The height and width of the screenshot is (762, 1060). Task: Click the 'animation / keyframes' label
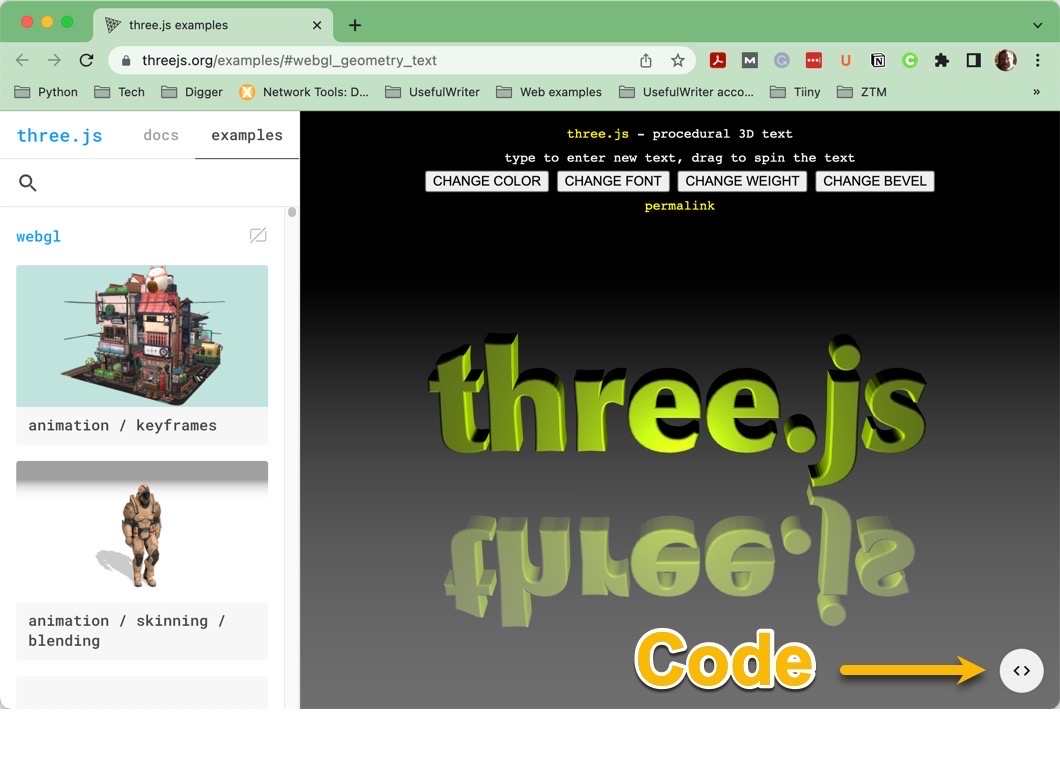coord(122,425)
